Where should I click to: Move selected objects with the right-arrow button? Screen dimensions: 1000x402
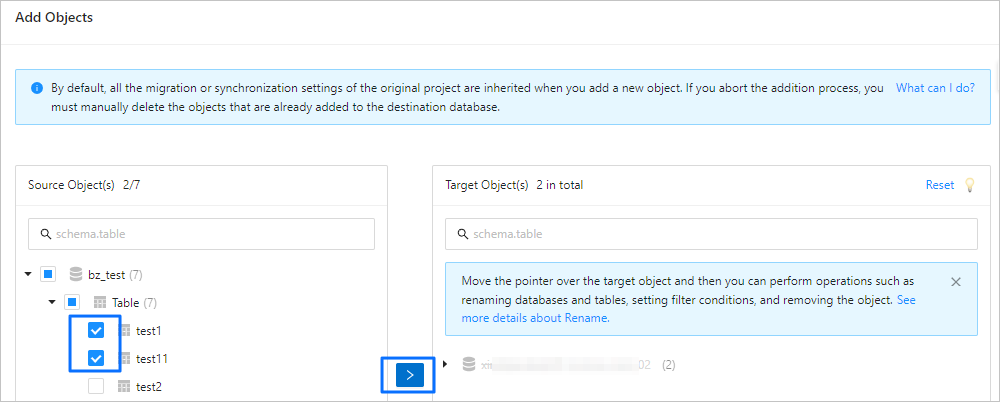click(410, 375)
